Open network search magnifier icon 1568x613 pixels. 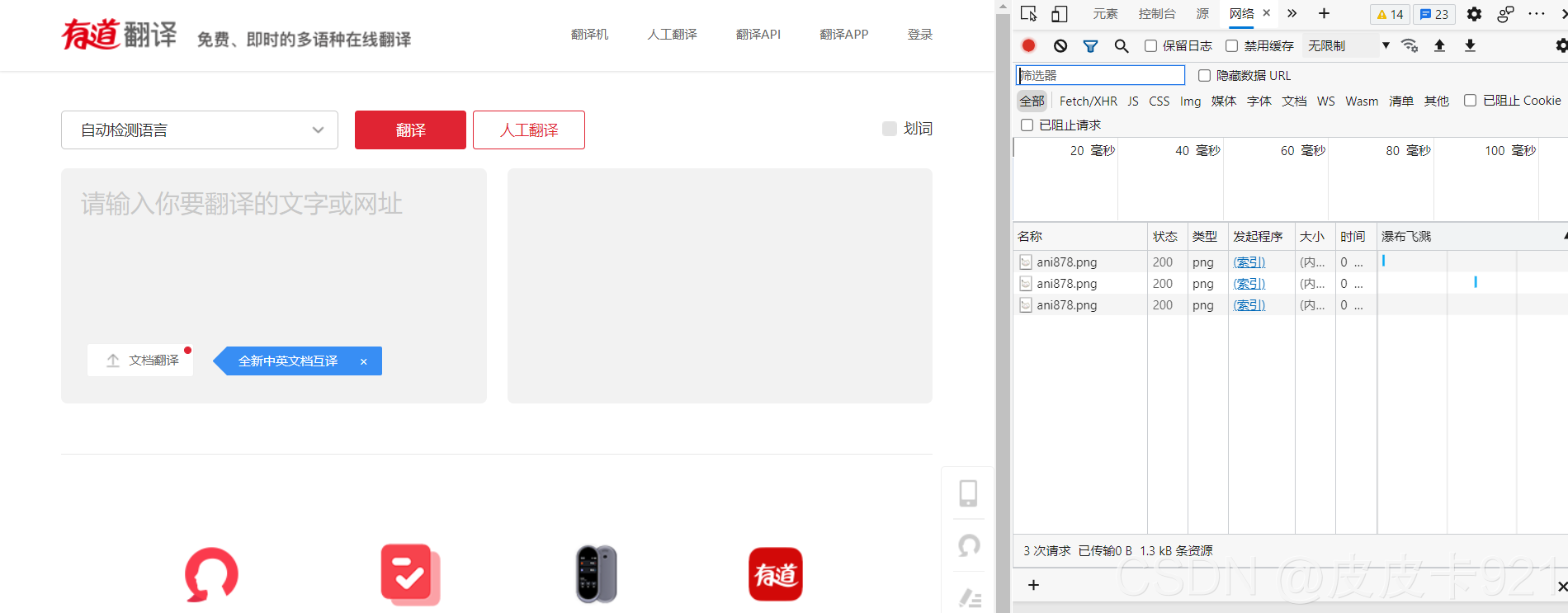coord(1121,46)
